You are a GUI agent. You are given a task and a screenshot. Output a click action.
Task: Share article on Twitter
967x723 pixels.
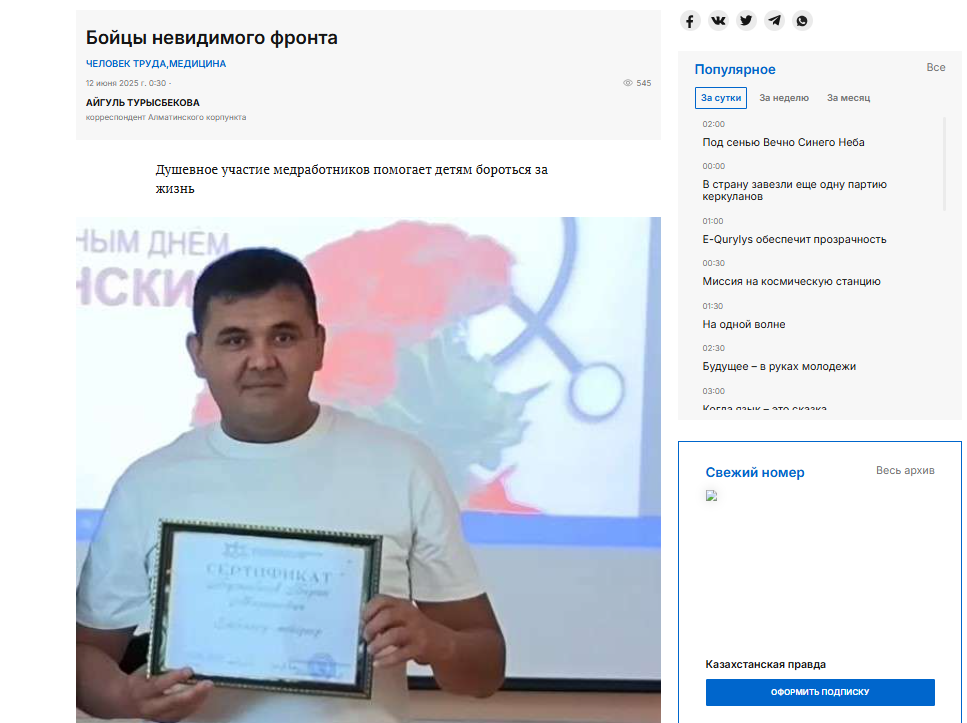(746, 21)
